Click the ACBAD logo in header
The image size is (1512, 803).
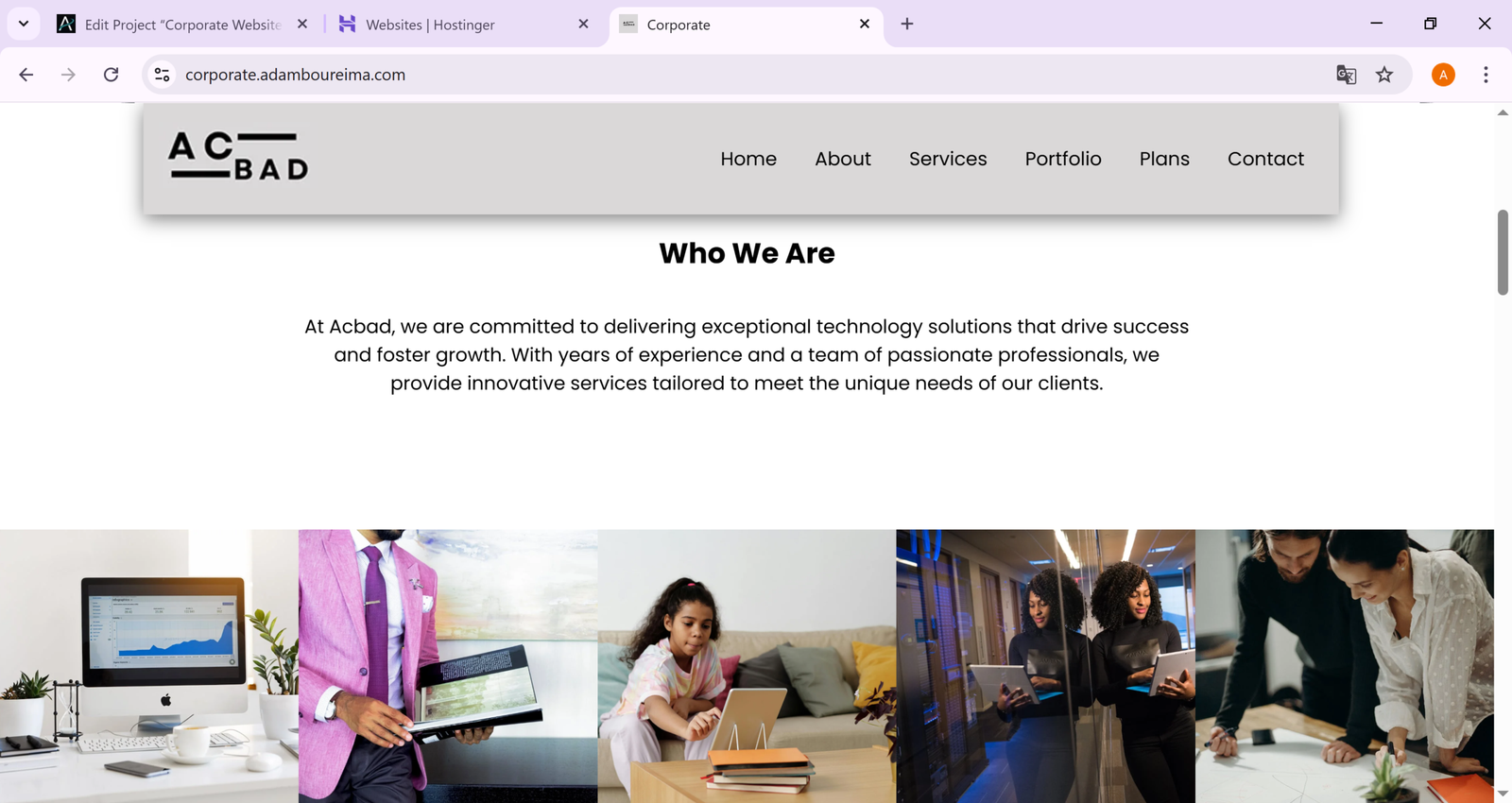[238, 157]
